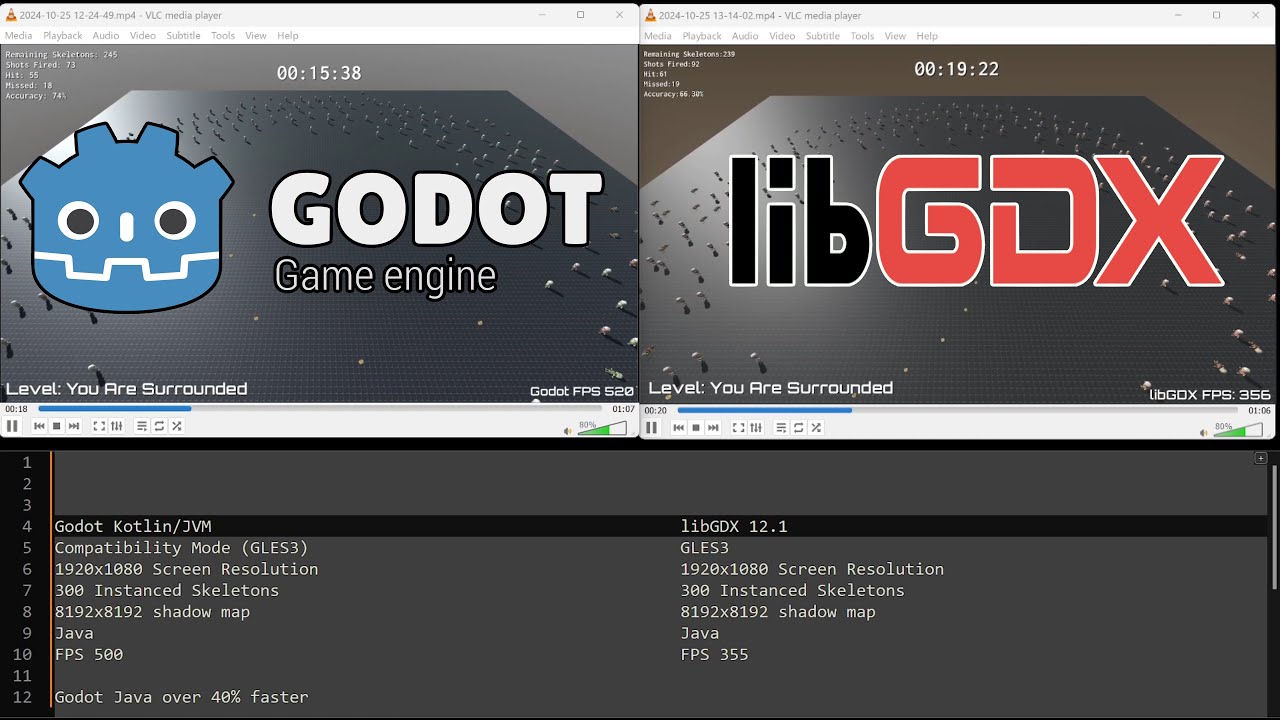Click 'Godot Java over 40% faster' line
The width and height of the screenshot is (1280, 720).
point(182,697)
